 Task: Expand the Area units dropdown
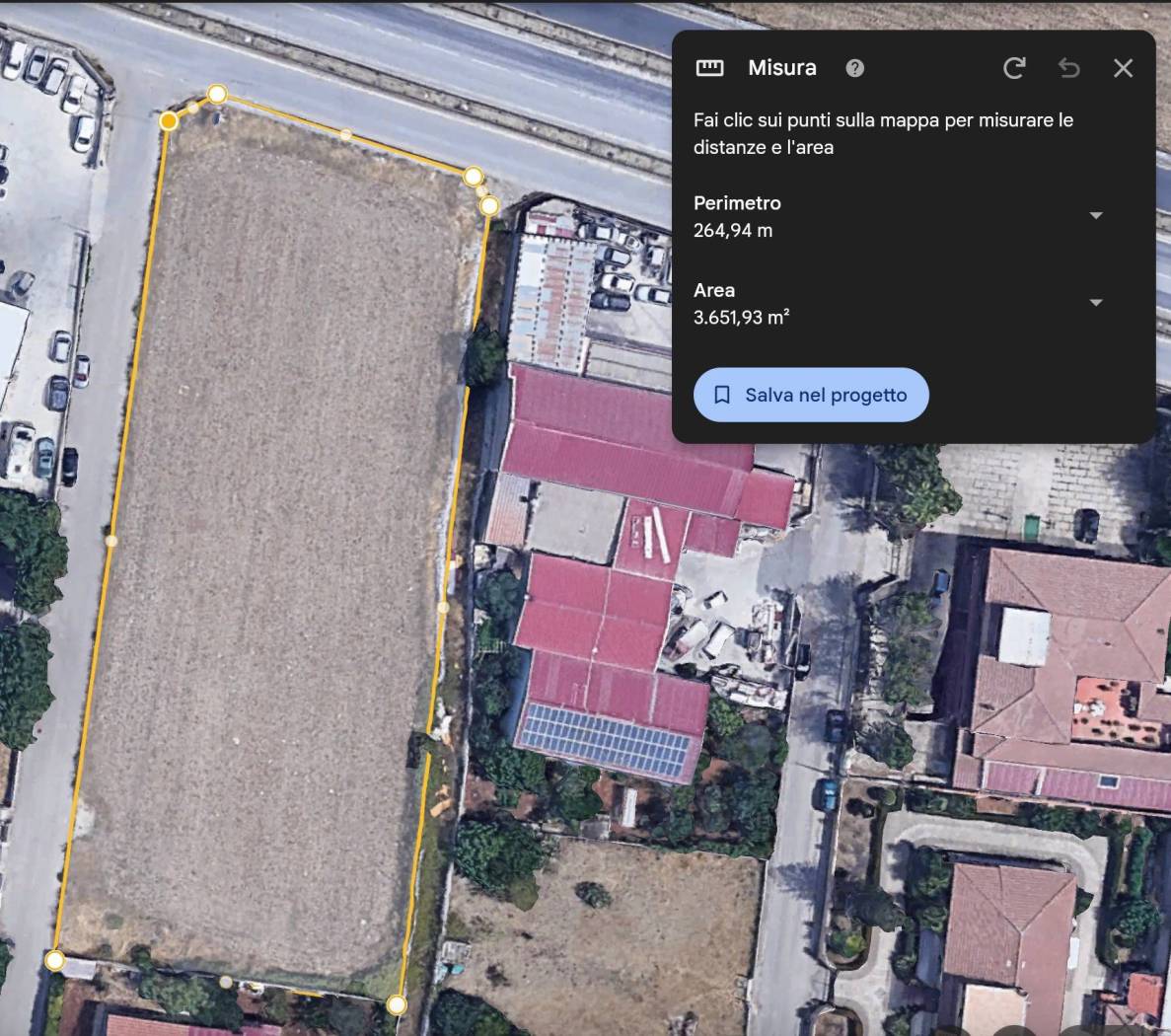1095,303
